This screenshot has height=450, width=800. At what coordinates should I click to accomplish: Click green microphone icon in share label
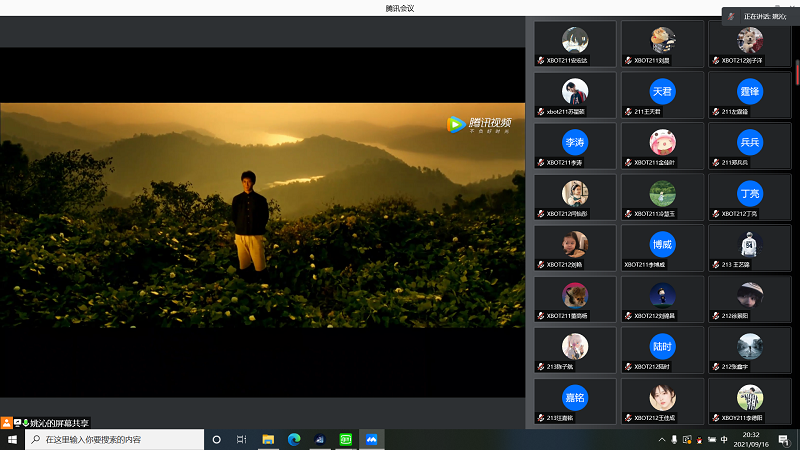(x=26, y=423)
